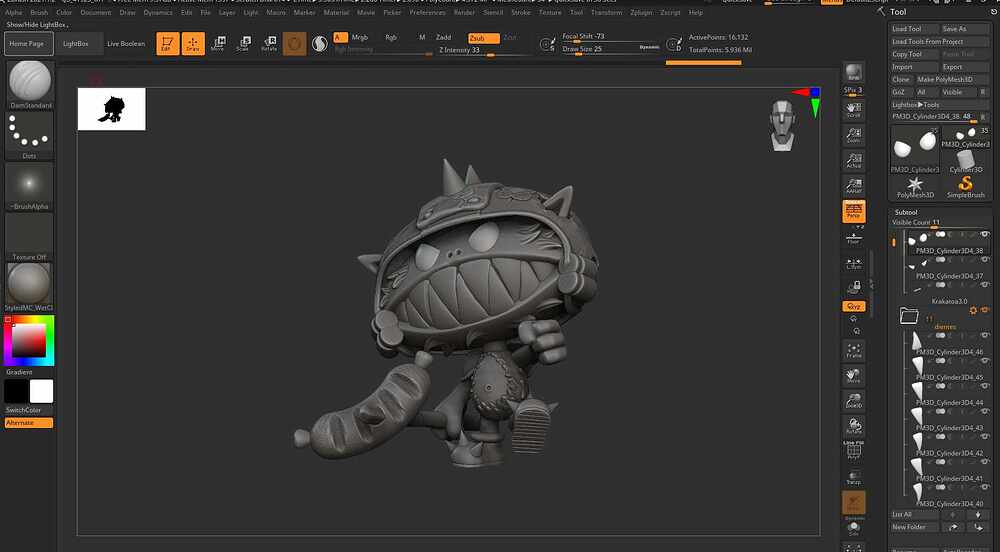1000x552 pixels.
Task: Open the Brush menu
Action: point(39,12)
